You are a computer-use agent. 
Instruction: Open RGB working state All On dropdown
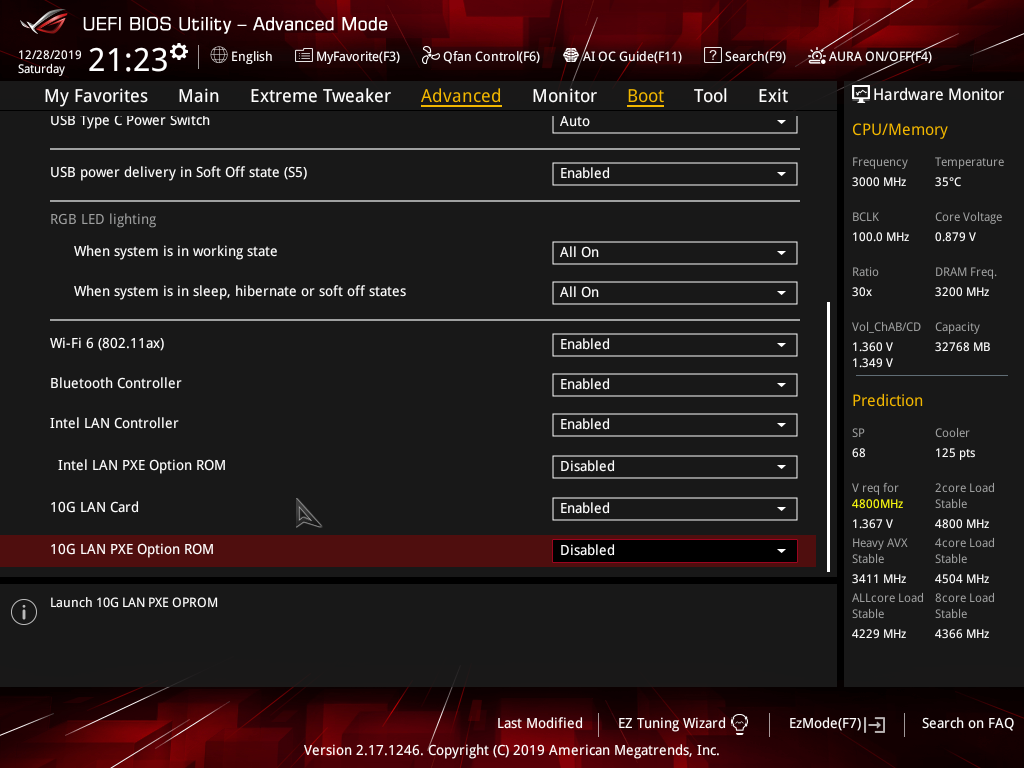(675, 253)
